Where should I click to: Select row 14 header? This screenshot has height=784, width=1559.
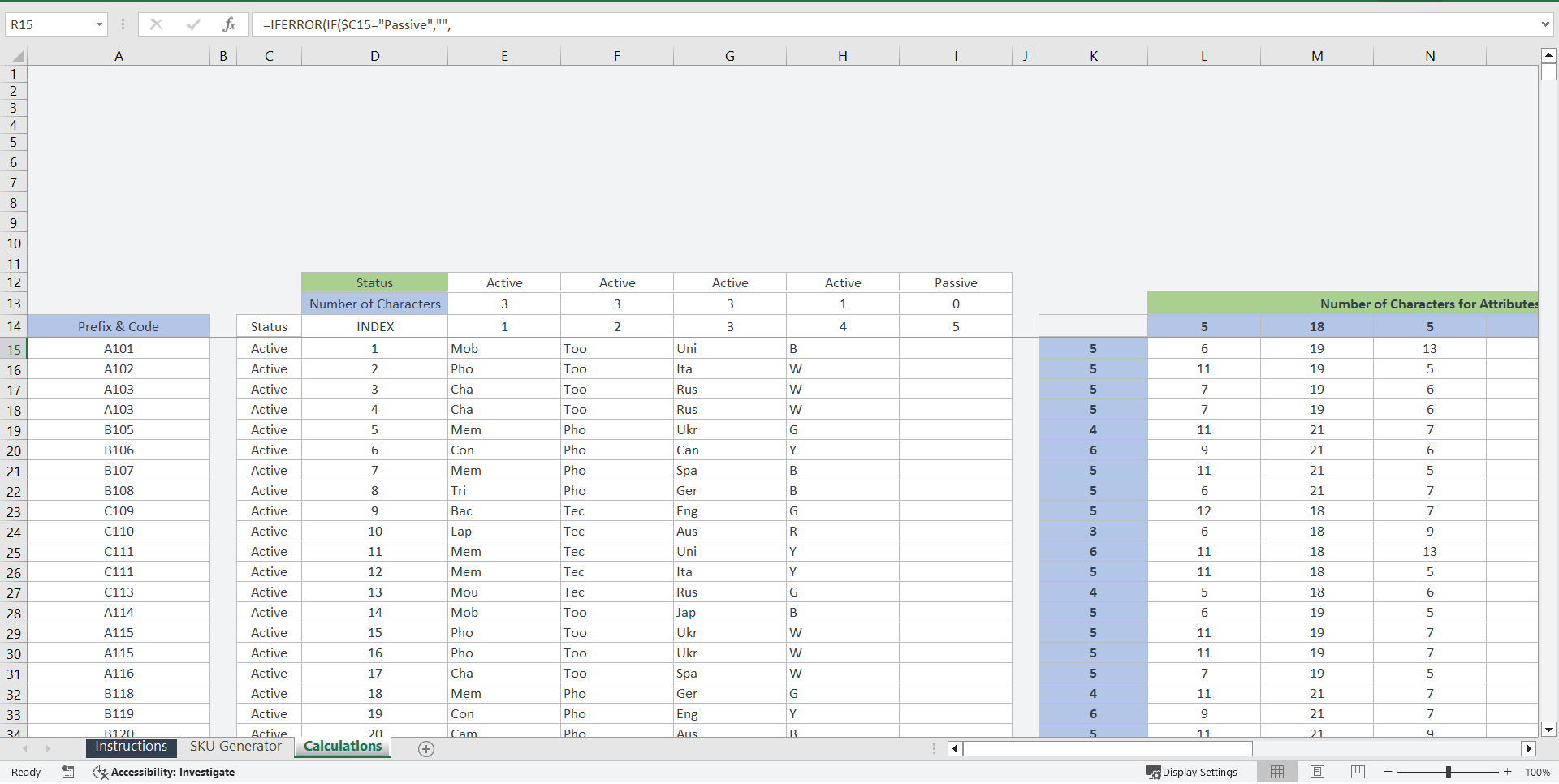click(14, 326)
